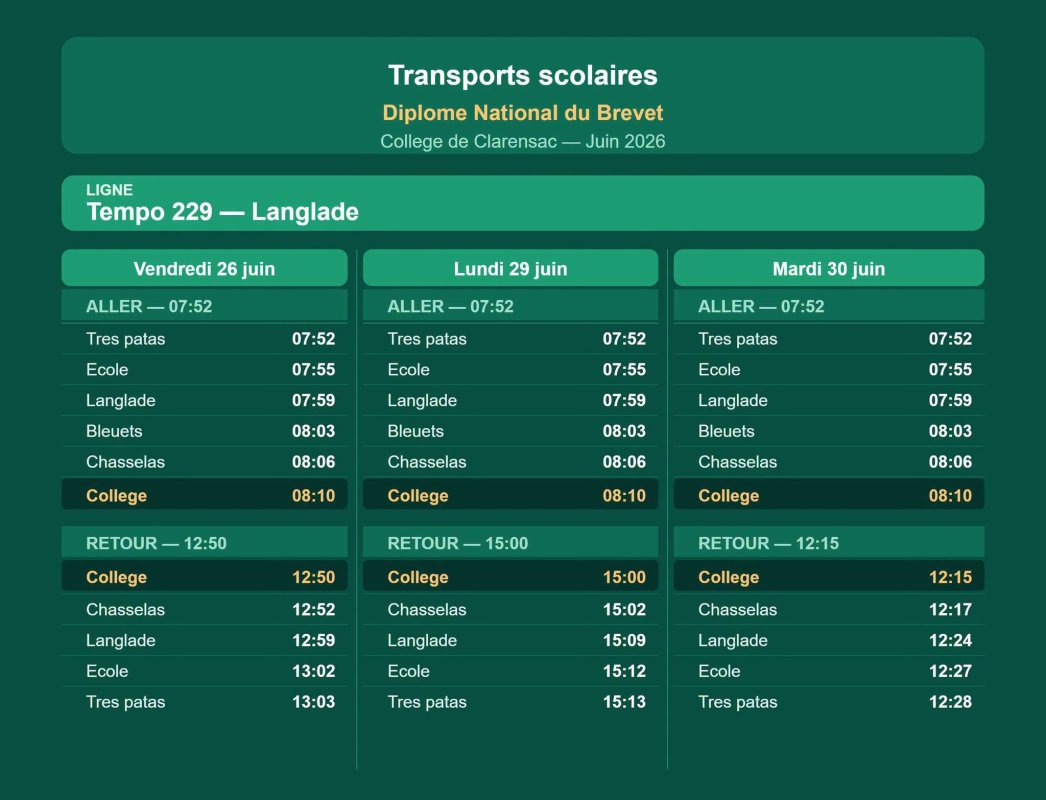The image size is (1046, 800).
Task: Click Diplome National du Brevet subtitle
Action: (x=522, y=113)
